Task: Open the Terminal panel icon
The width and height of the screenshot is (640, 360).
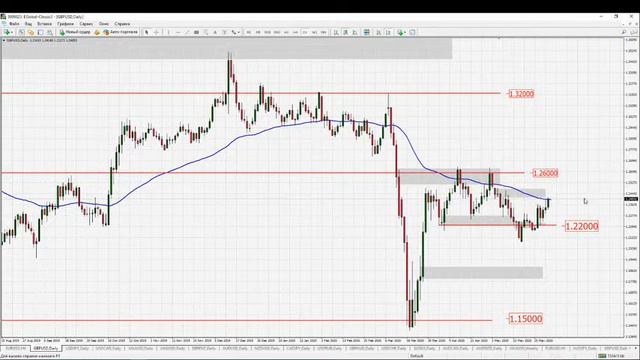Action: pos(40,32)
